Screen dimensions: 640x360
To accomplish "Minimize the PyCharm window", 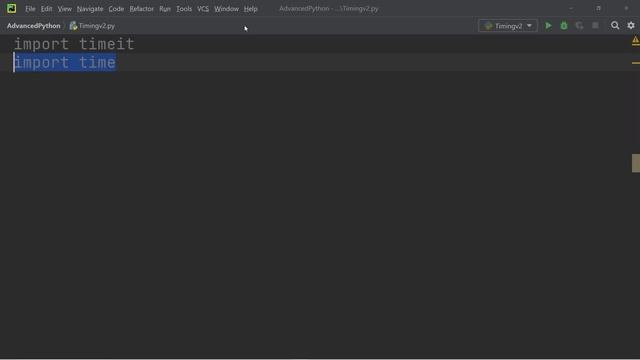I will point(571,8).
